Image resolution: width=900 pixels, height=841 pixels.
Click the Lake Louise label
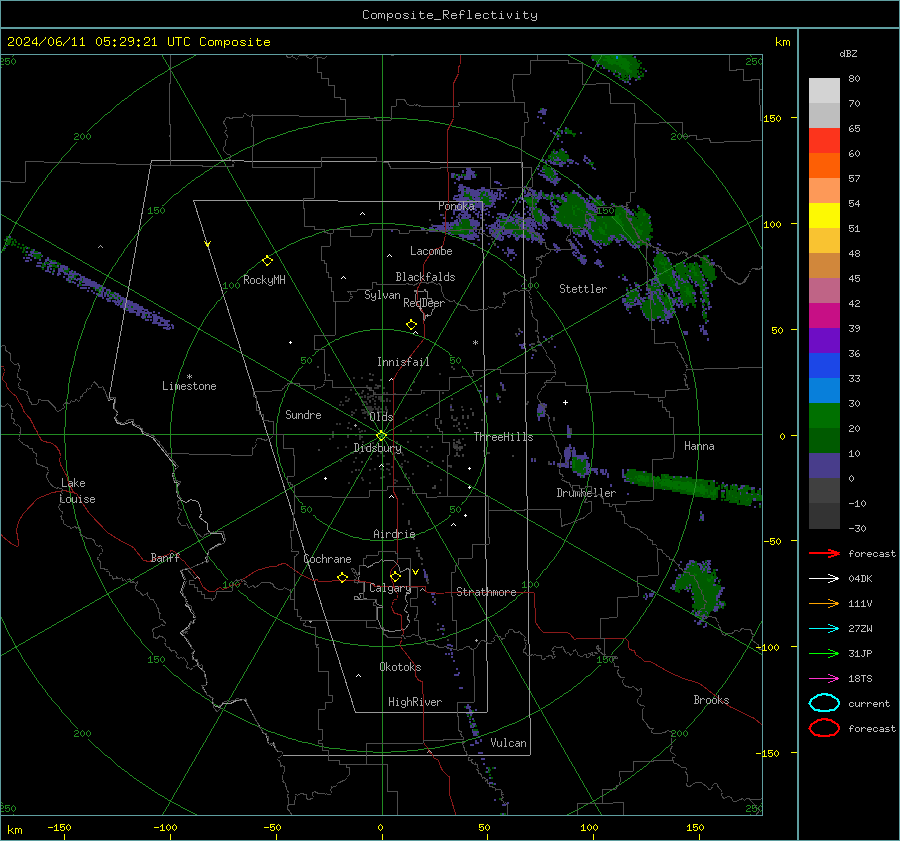click(x=77, y=491)
